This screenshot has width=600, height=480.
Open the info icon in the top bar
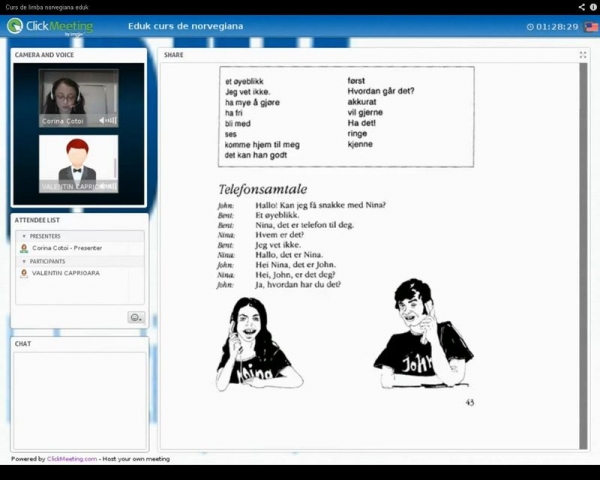pyautogui.click(x=593, y=7)
